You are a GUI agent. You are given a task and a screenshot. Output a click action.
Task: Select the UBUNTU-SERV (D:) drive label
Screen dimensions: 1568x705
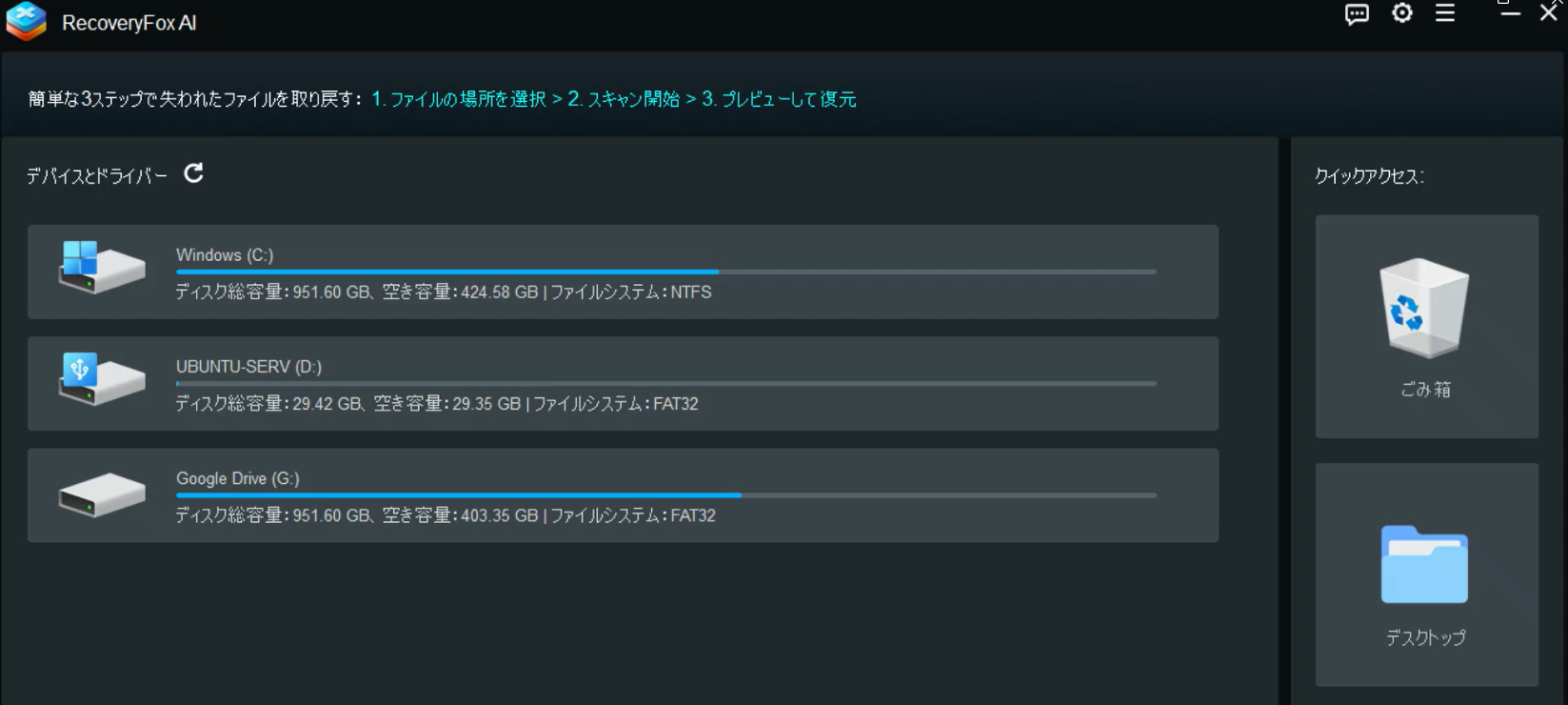pyautogui.click(x=248, y=367)
